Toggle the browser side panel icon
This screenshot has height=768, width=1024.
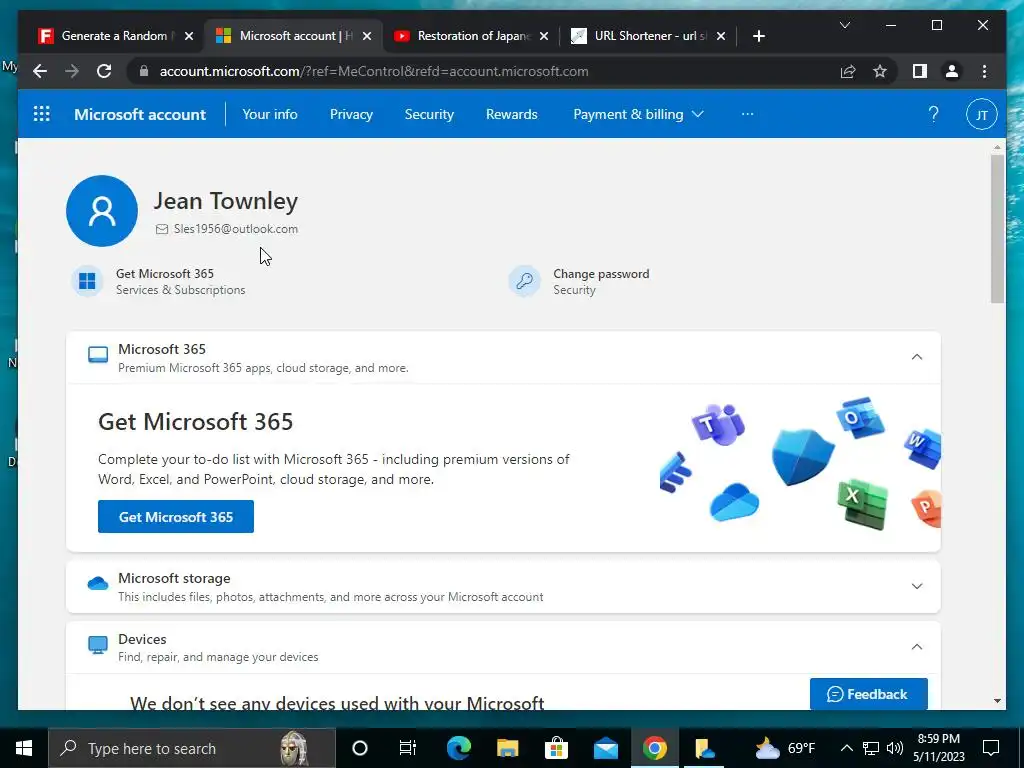tap(920, 71)
